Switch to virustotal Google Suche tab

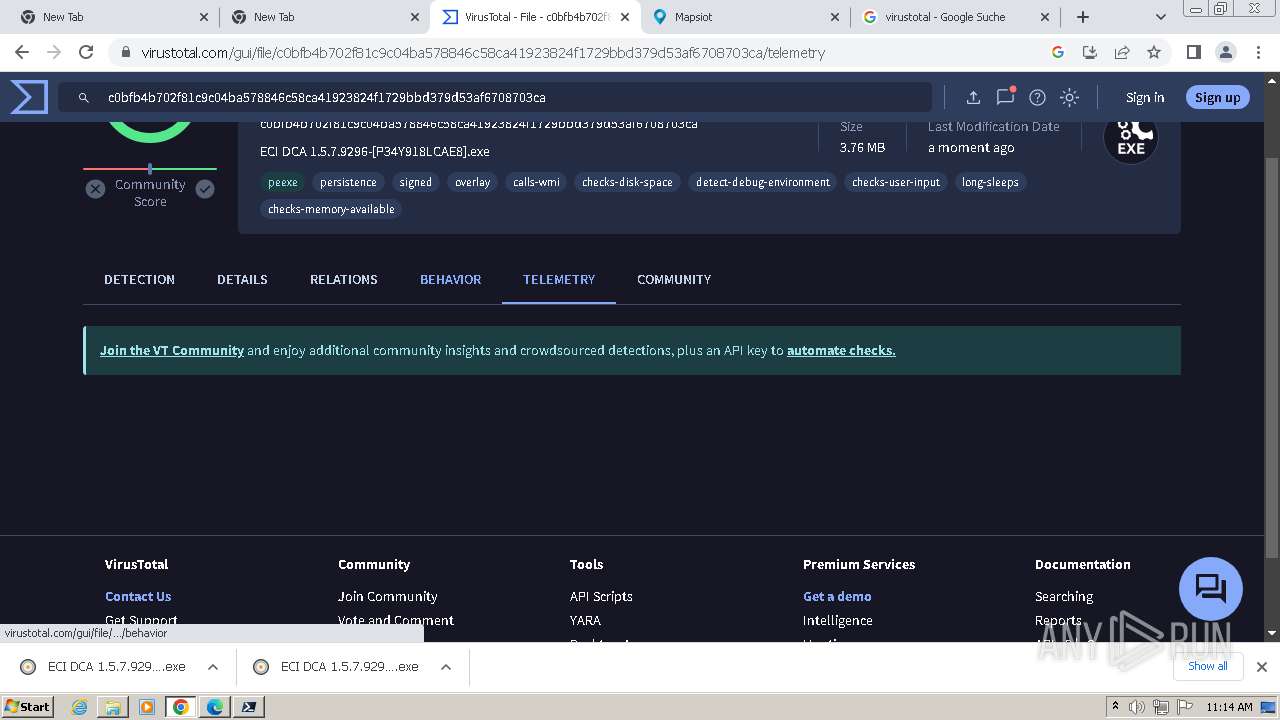pyautogui.click(x=955, y=17)
